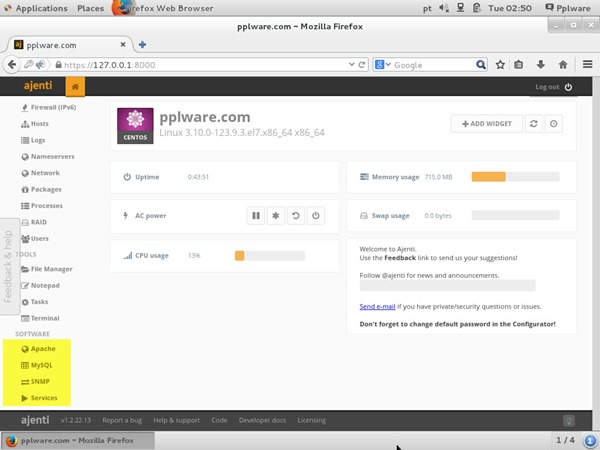Open the dashboard configure widgets icon
The image size is (600, 450).
click(x=553, y=124)
